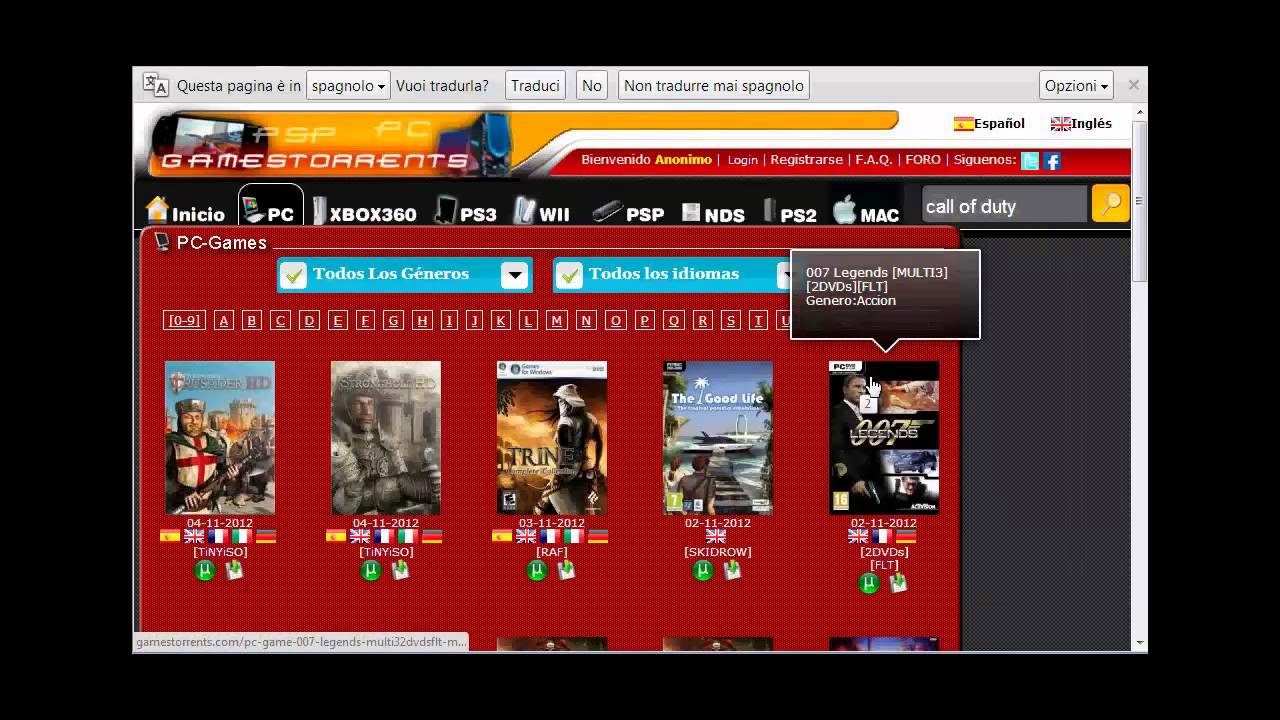Open the NDS section

713,213
